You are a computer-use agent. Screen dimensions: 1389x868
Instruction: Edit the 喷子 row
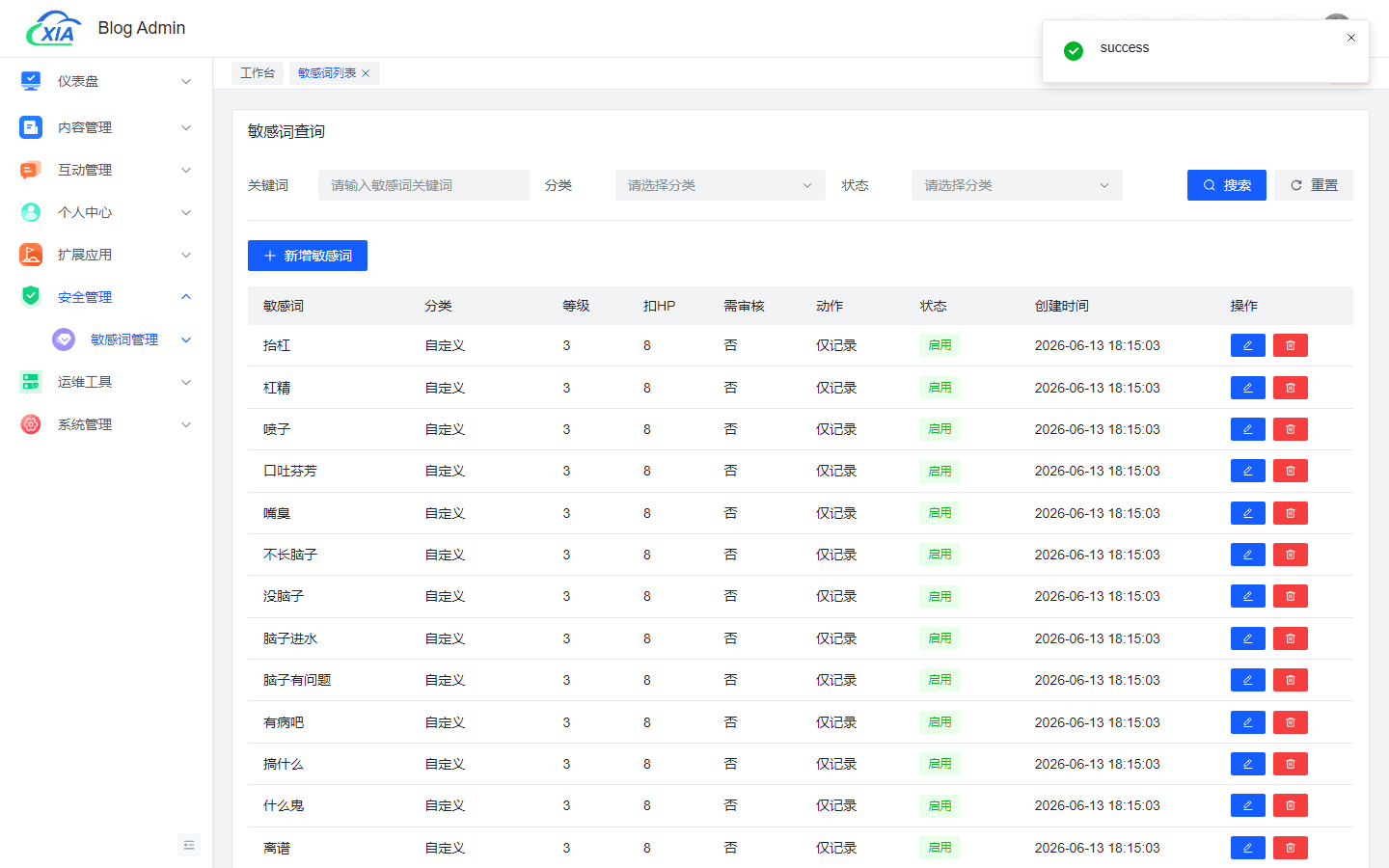pos(1247,429)
